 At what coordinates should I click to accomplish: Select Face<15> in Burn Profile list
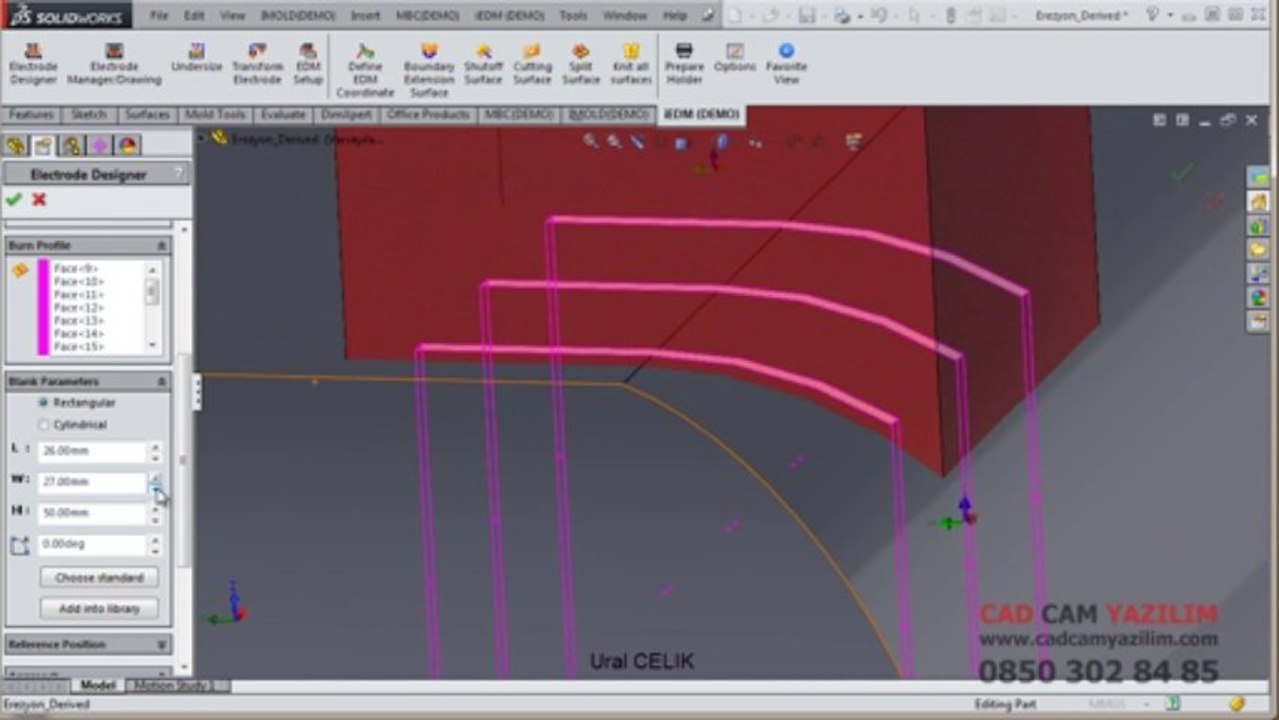(79, 347)
